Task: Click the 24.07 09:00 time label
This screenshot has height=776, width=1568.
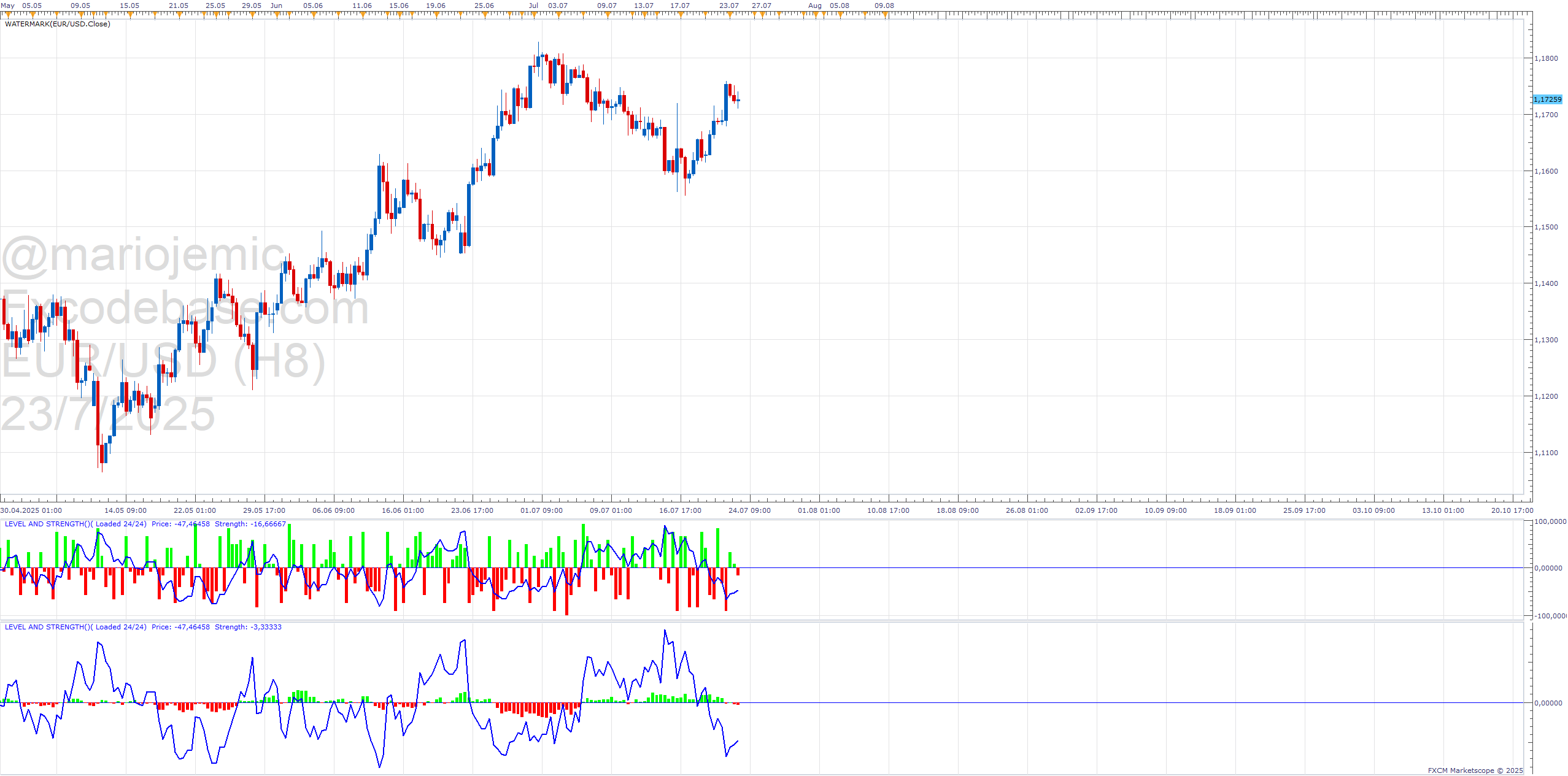Action: click(x=749, y=510)
